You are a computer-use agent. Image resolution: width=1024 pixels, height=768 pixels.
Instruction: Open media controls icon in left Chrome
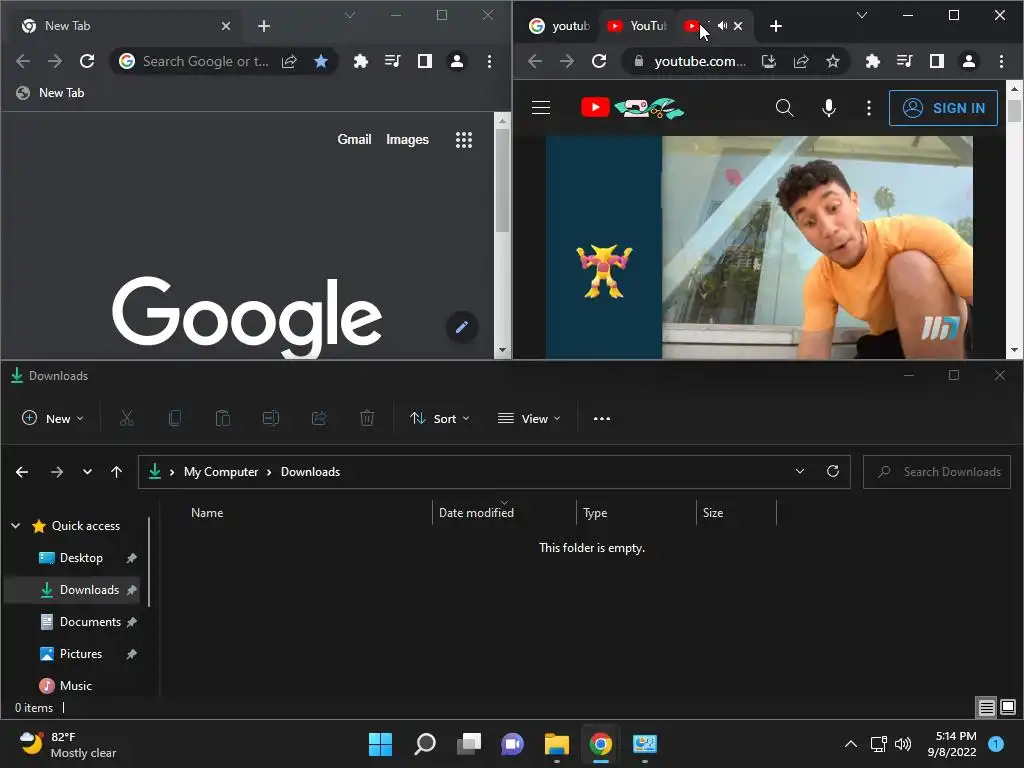[x=392, y=61]
